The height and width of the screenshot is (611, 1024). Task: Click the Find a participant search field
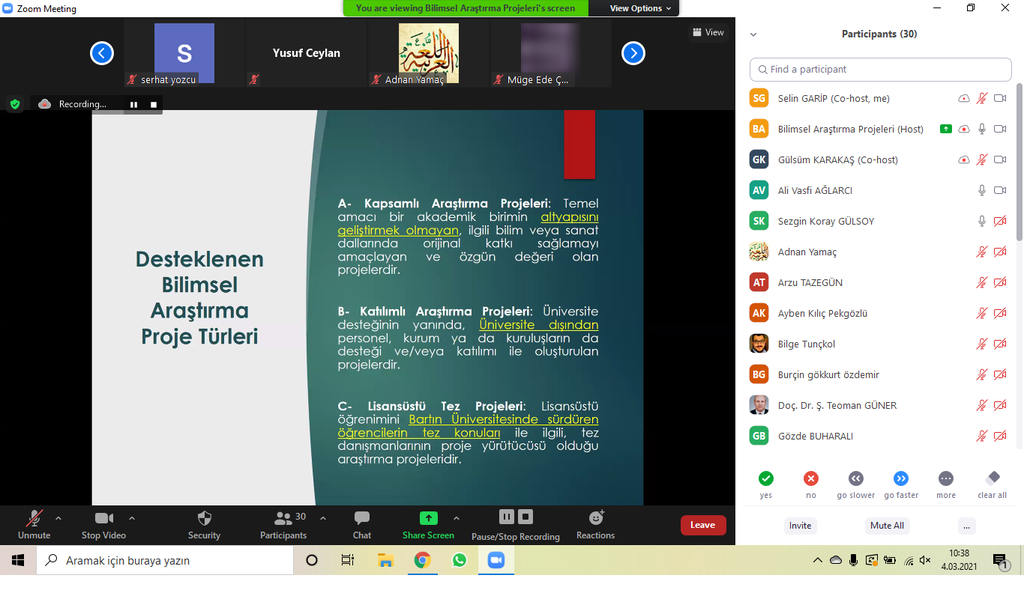coord(880,70)
